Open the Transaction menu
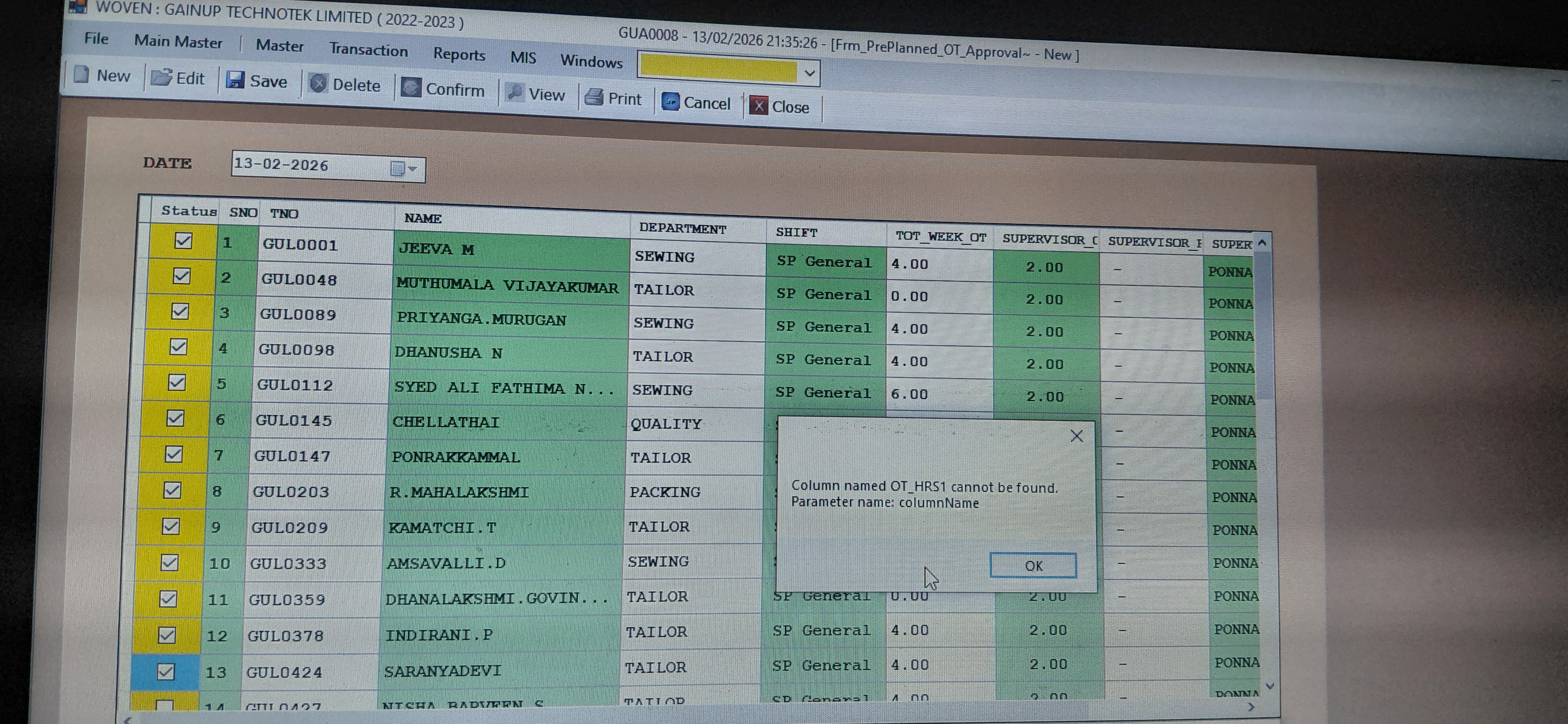Screen dimensions: 1568x724 click(x=368, y=50)
